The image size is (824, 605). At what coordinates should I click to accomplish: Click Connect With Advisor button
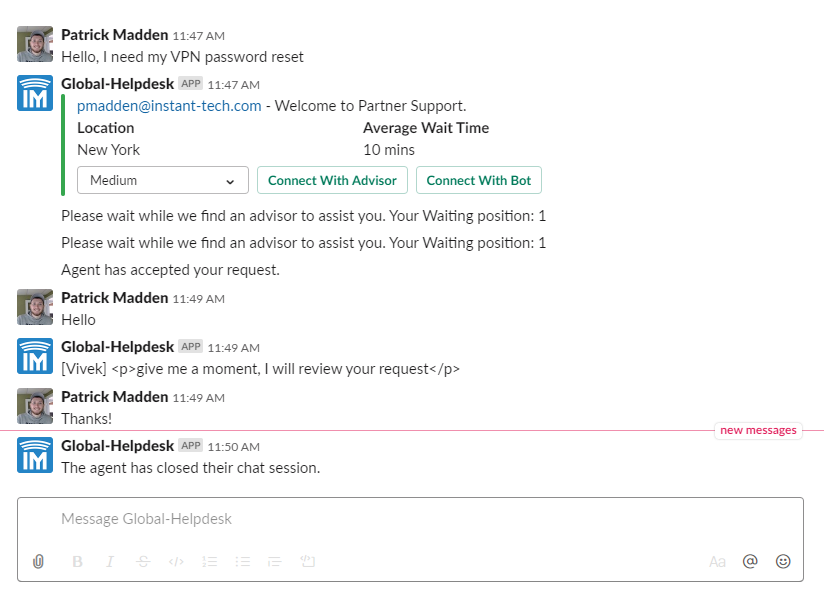pos(332,180)
